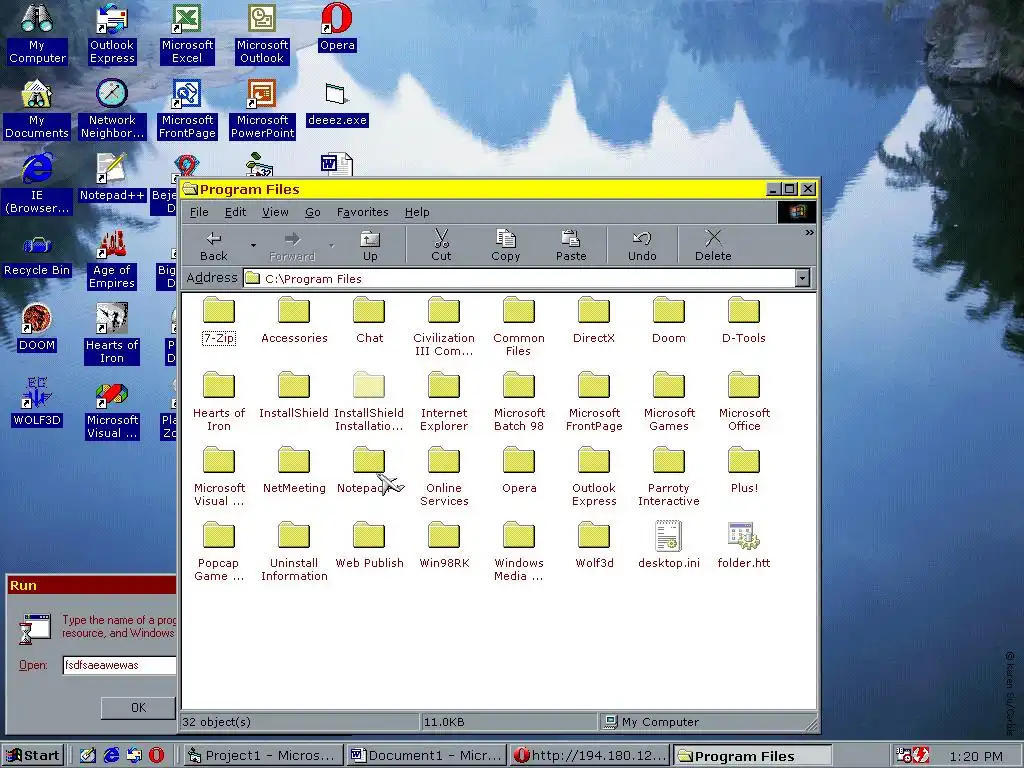Click the Delete toolbar button

(713, 246)
